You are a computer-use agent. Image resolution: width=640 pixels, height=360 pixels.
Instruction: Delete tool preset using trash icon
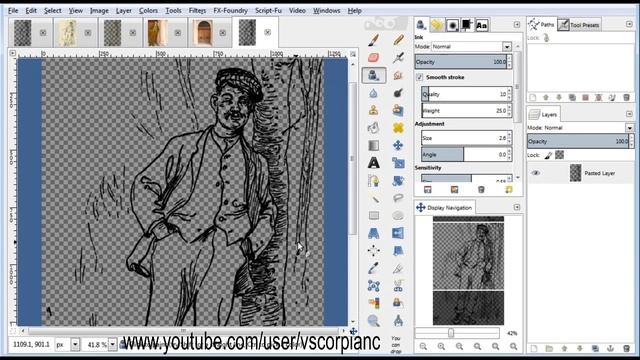click(481, 190)
